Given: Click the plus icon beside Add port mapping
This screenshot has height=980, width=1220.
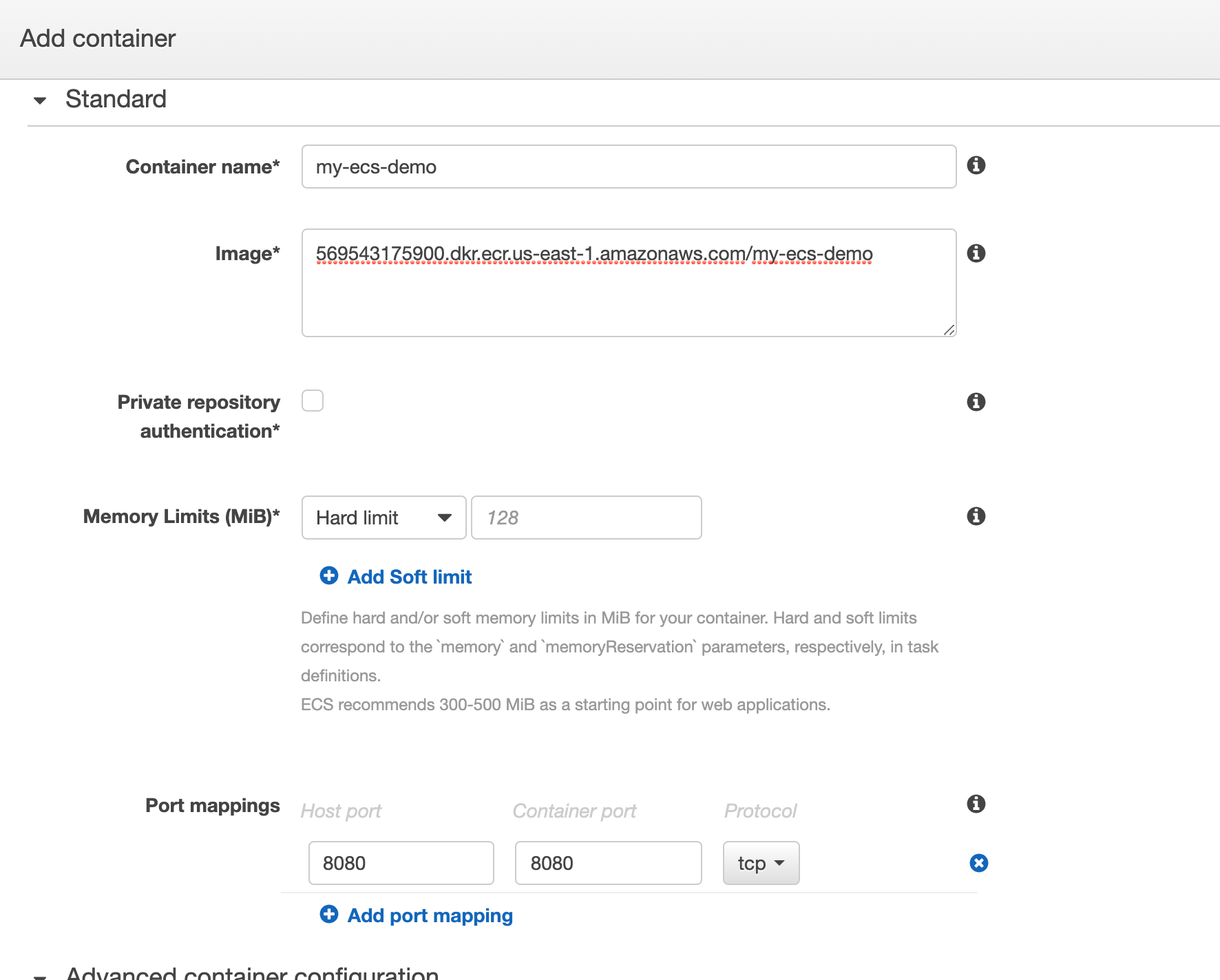Looking at the screenshot, I should tap(328, 915).
